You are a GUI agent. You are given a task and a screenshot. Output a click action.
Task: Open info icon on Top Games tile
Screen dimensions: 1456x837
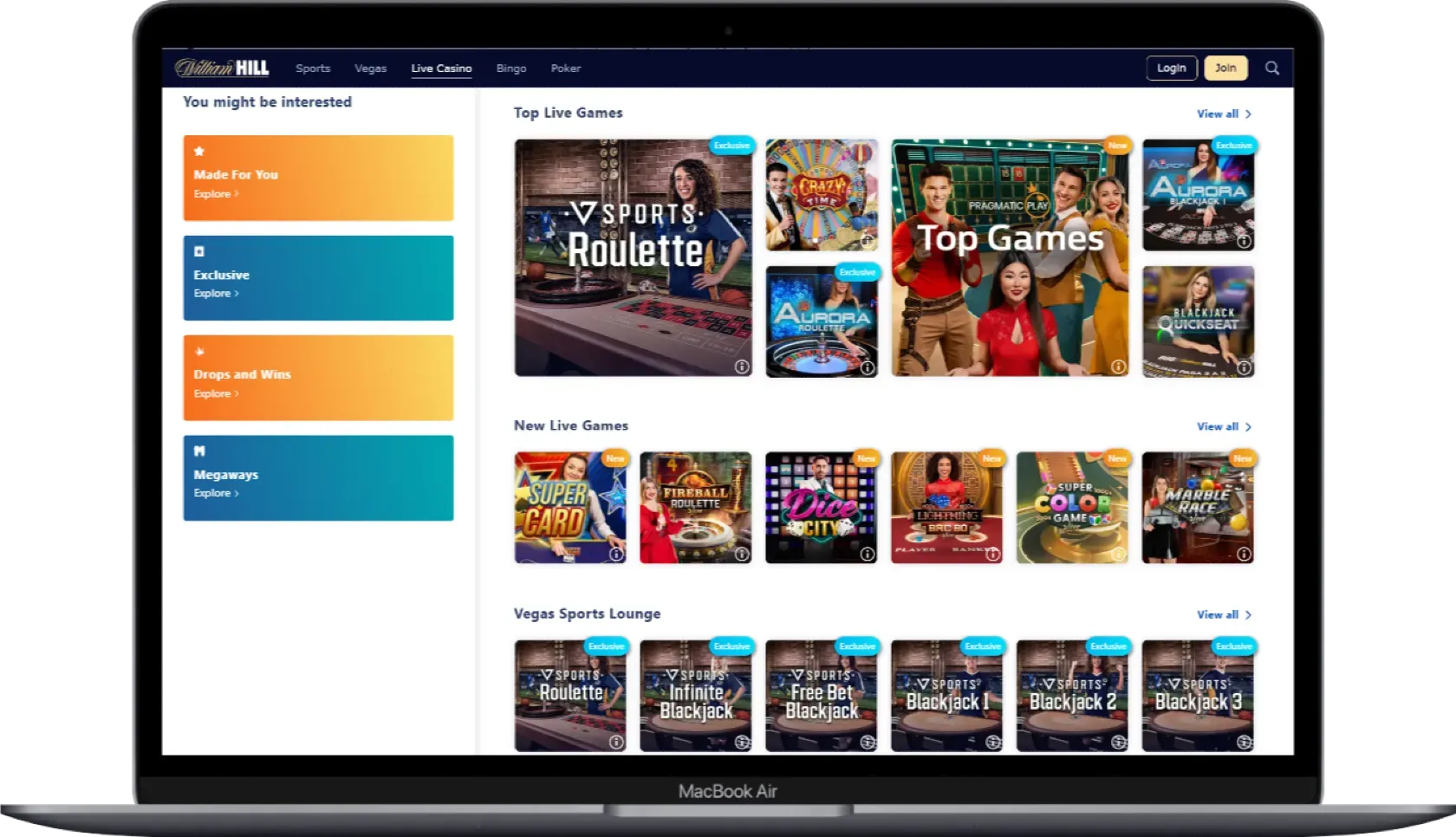pyautogui.click(x=1119, y=367)
